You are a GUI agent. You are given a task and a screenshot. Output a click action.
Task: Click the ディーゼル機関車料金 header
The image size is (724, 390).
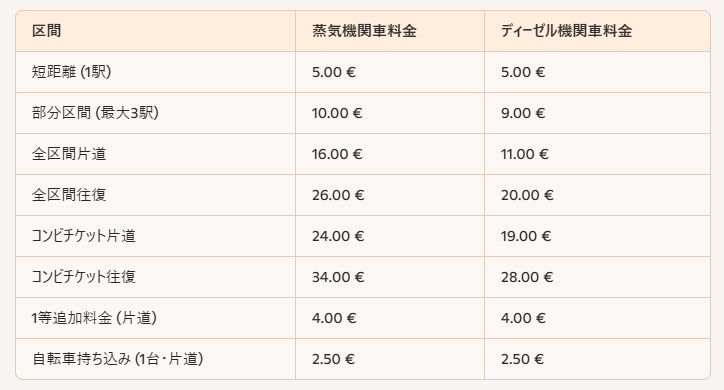coord(566,31)
